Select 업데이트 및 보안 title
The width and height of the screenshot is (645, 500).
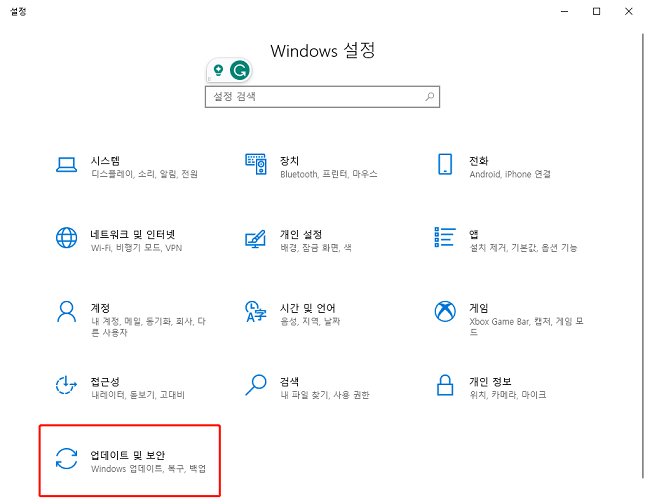point(128,455)
